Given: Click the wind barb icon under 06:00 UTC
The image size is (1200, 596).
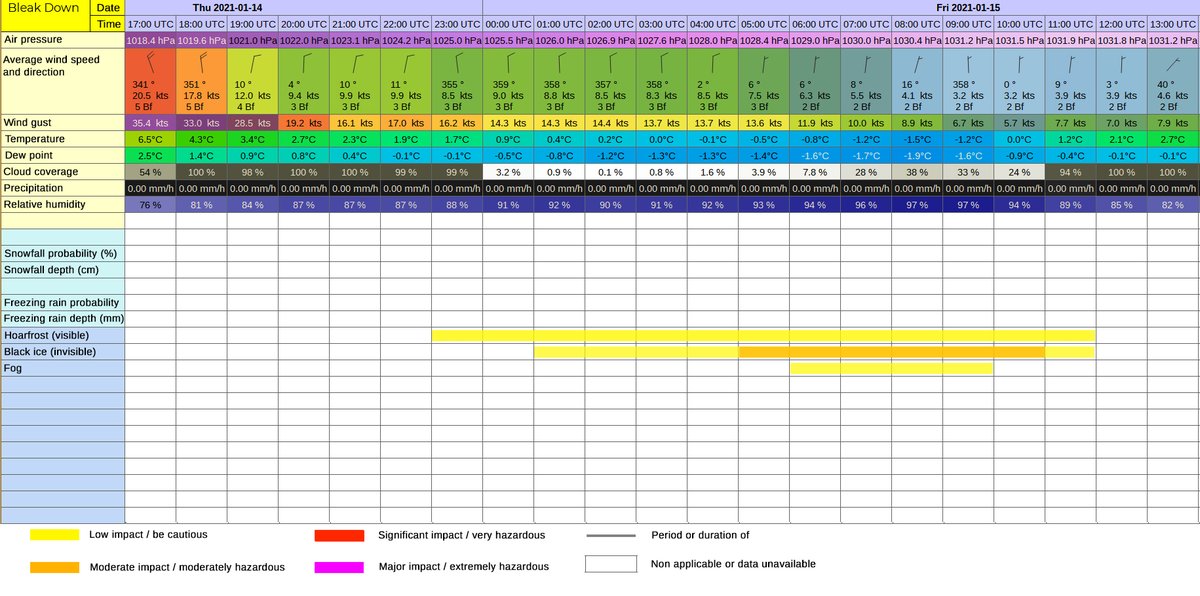Looking at the screenshot, I should click(815, 66).
